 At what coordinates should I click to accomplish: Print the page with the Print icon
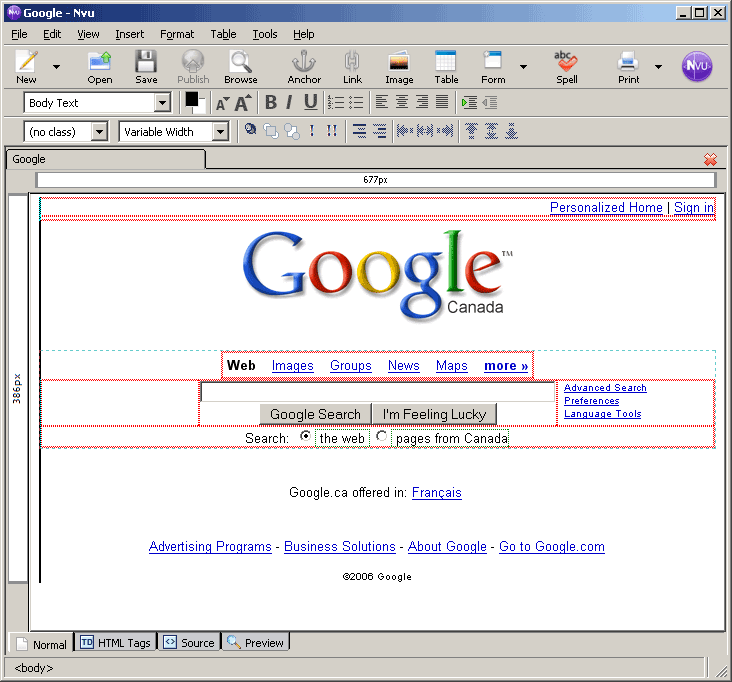click(628, 67)
